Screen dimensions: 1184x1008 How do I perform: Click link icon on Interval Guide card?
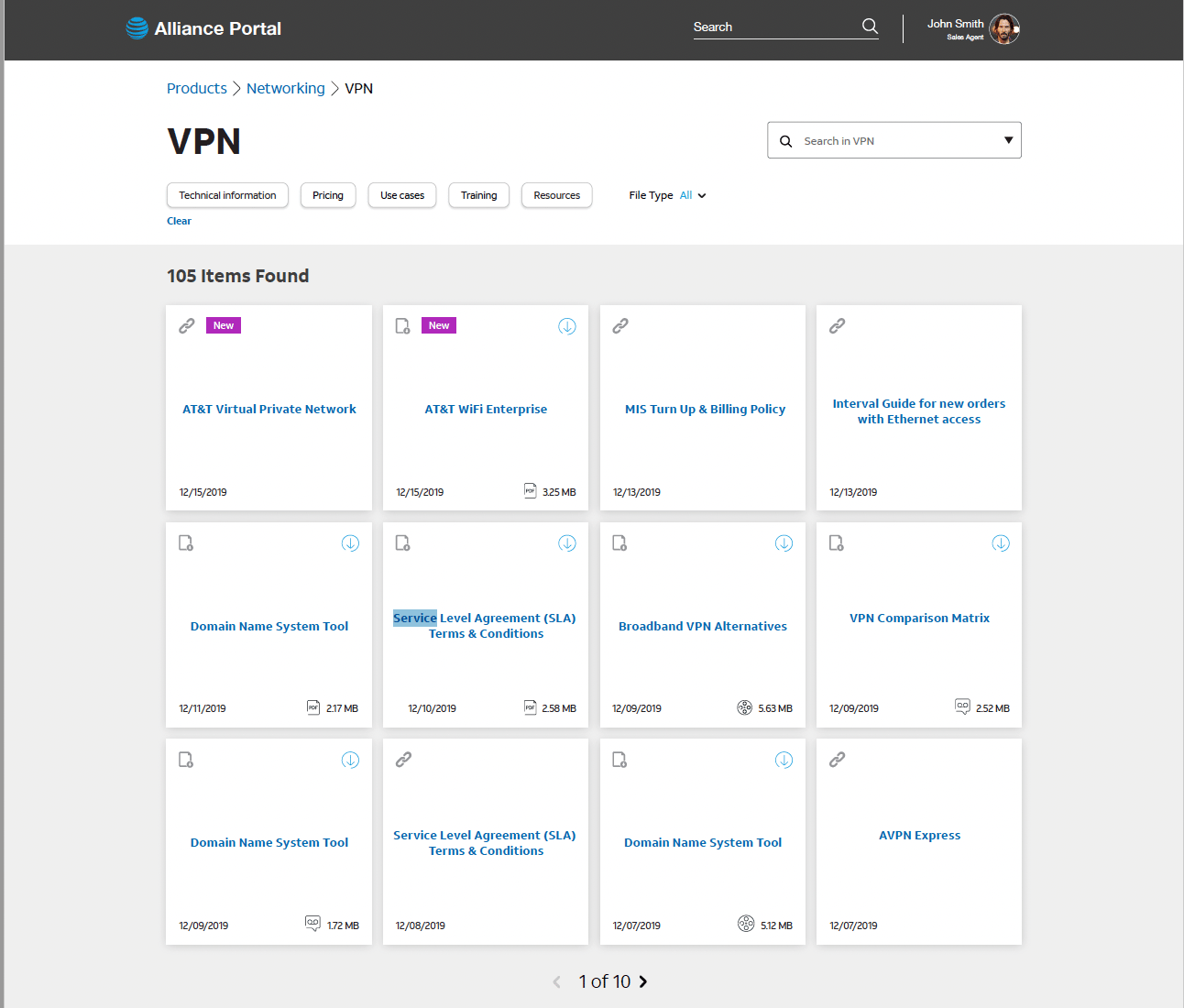[838, 325]
